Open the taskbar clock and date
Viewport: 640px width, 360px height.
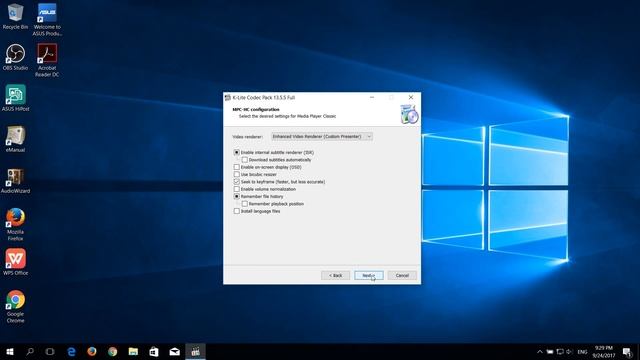tap(604, 352)
